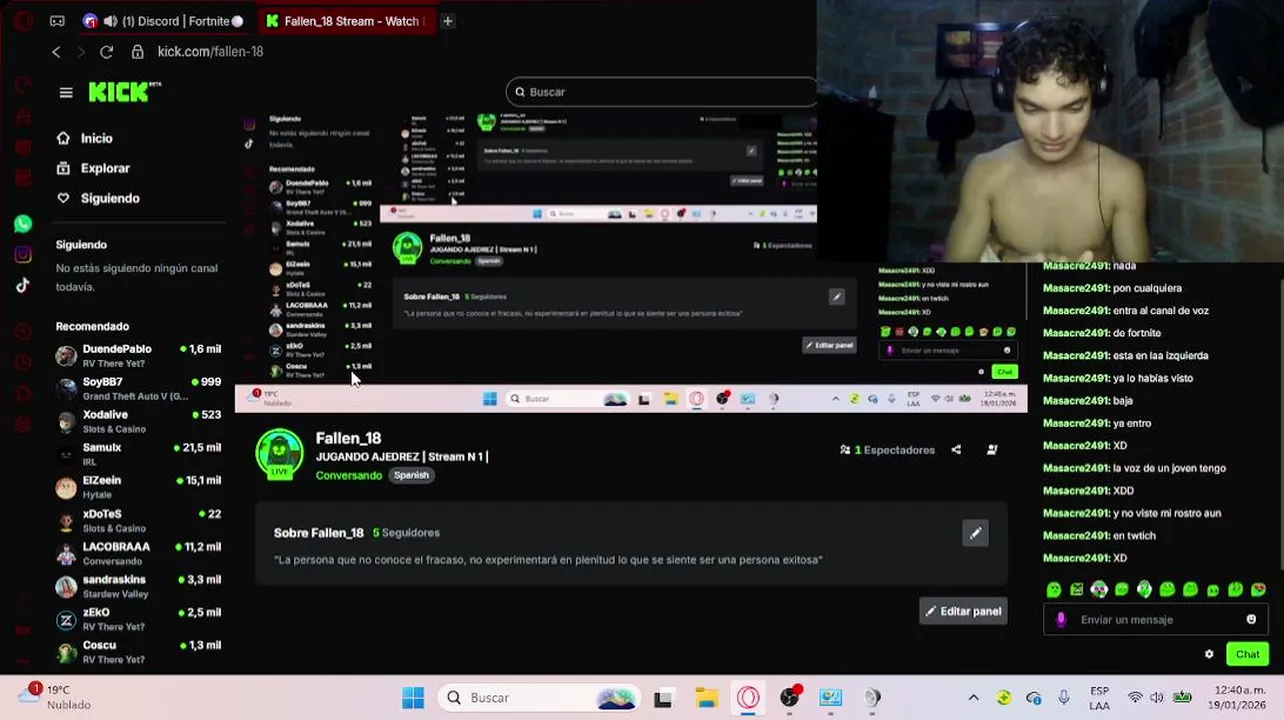Open recommended channel sandraskins
Screen dimensions: 1284x720
coord(139,587)
